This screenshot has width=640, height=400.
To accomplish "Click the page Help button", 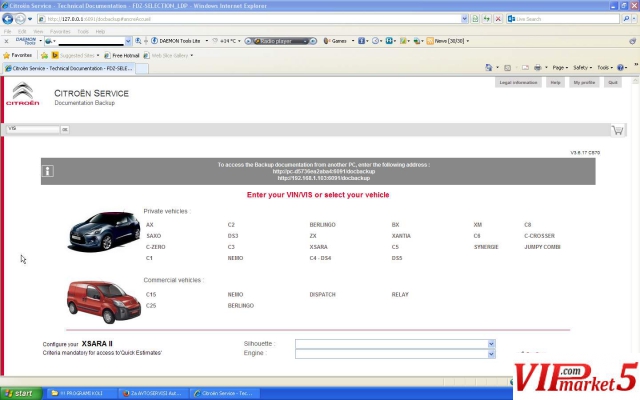I will [555, 82].
